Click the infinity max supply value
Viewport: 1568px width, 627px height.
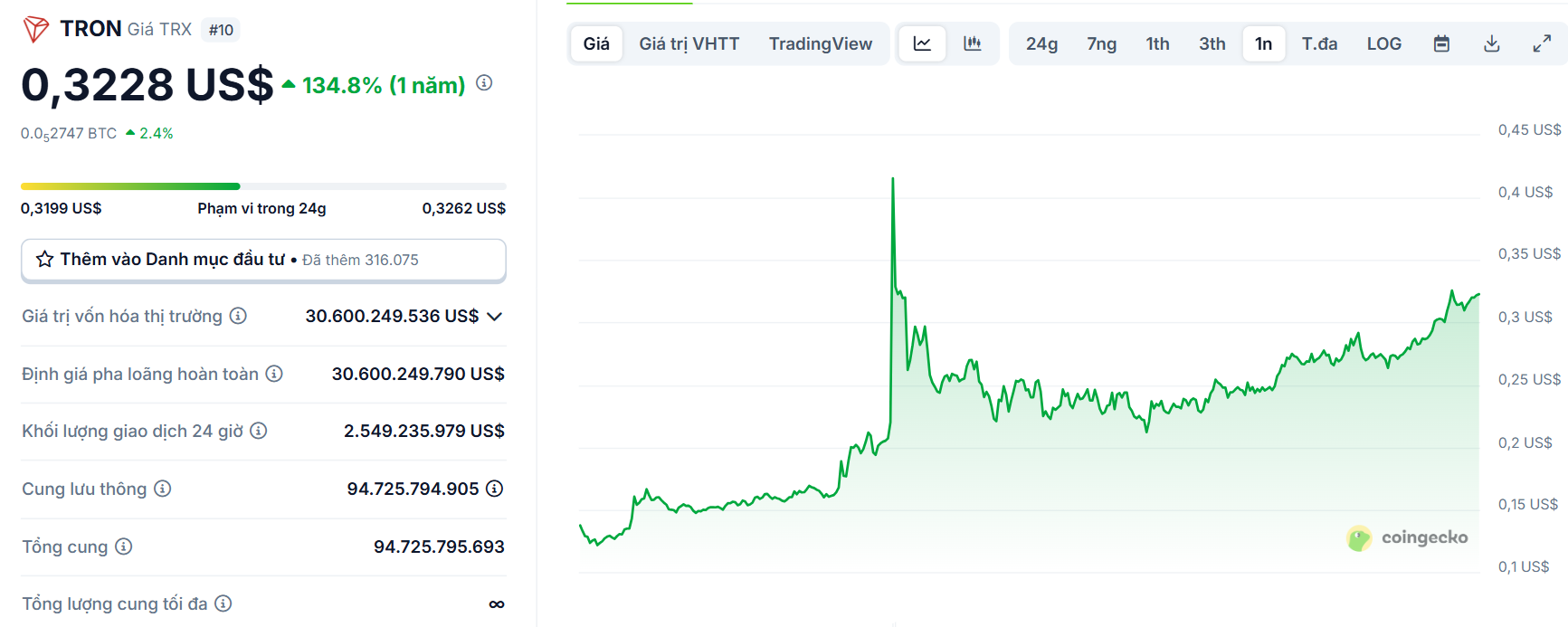click(x=497, y=603)
